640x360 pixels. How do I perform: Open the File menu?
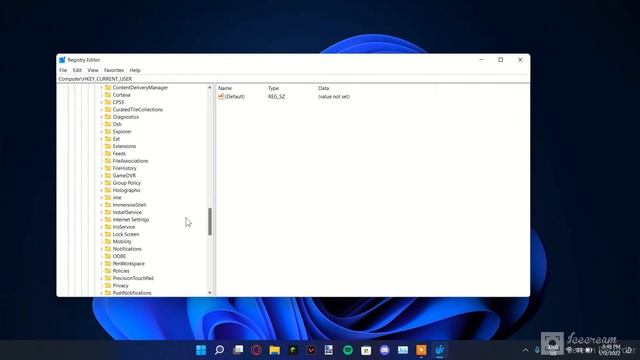point(63,70)
